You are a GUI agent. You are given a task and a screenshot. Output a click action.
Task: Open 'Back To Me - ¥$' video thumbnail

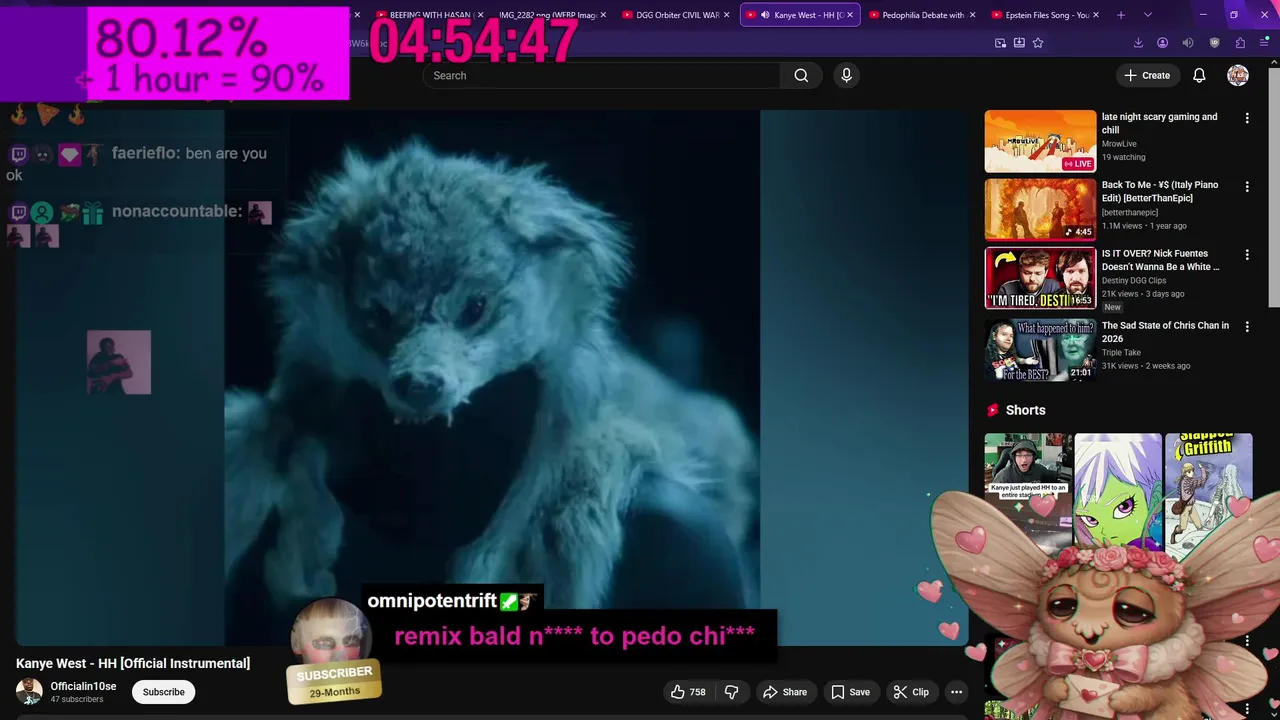tap(1040, 209)
